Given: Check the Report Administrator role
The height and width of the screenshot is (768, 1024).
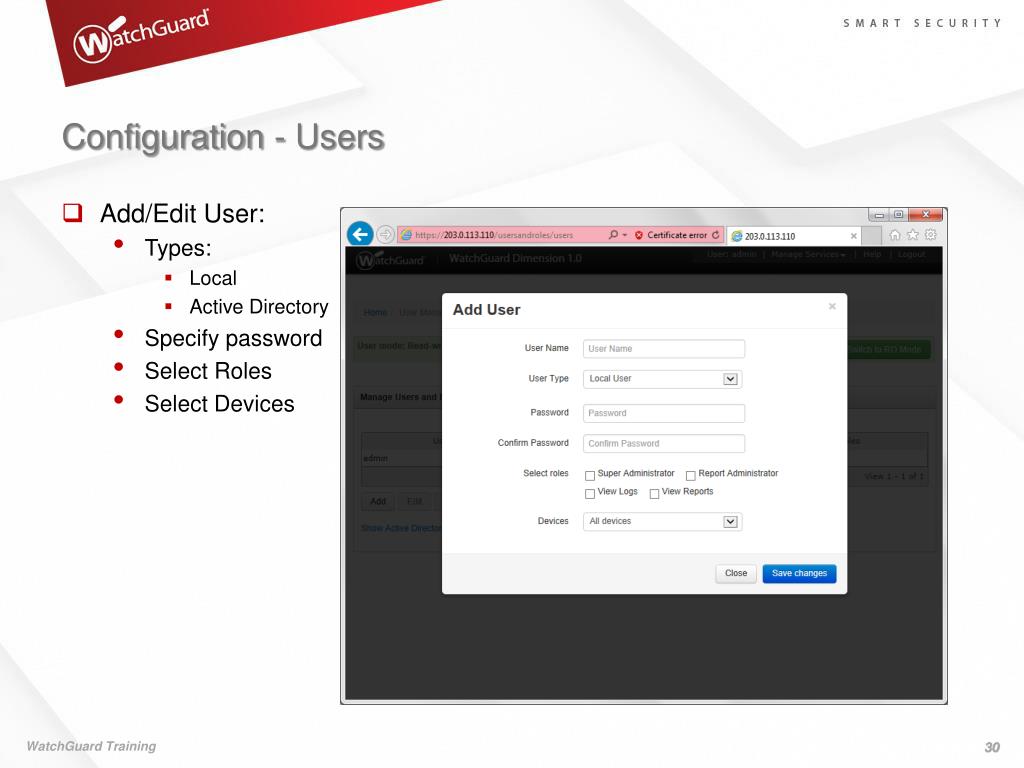Looking at the screenshot, I should (x=690, y=475).
